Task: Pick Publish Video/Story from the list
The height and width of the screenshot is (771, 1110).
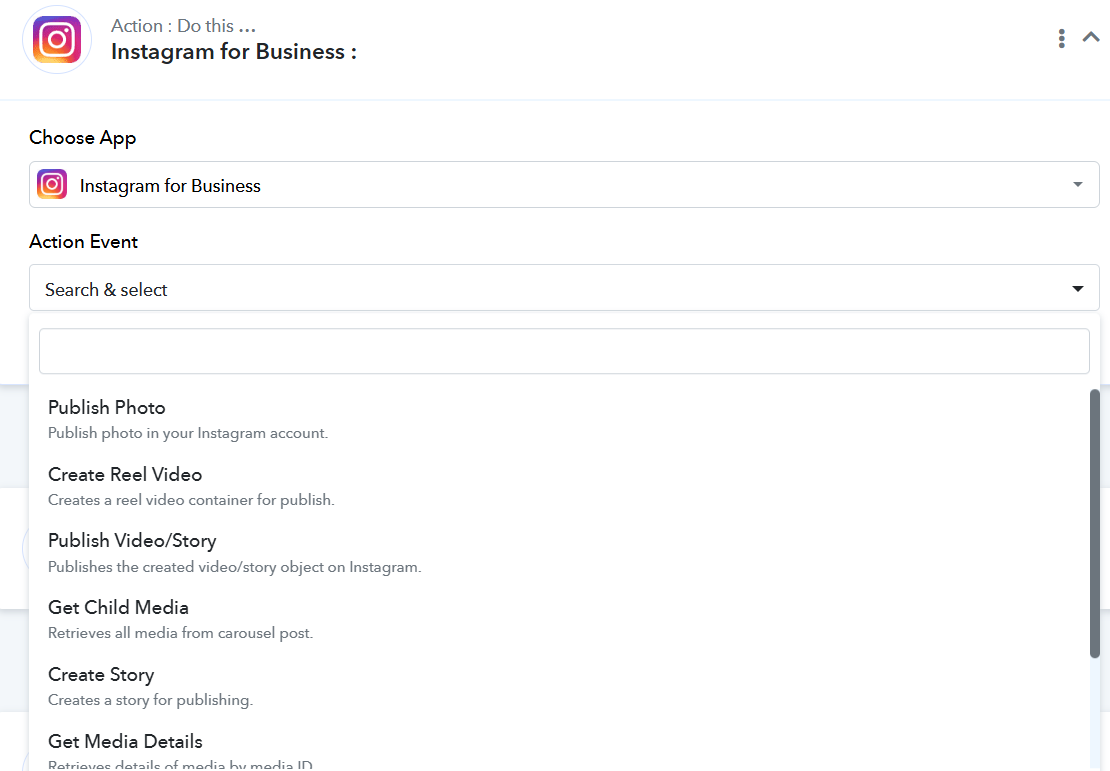Action: [132, 541]
